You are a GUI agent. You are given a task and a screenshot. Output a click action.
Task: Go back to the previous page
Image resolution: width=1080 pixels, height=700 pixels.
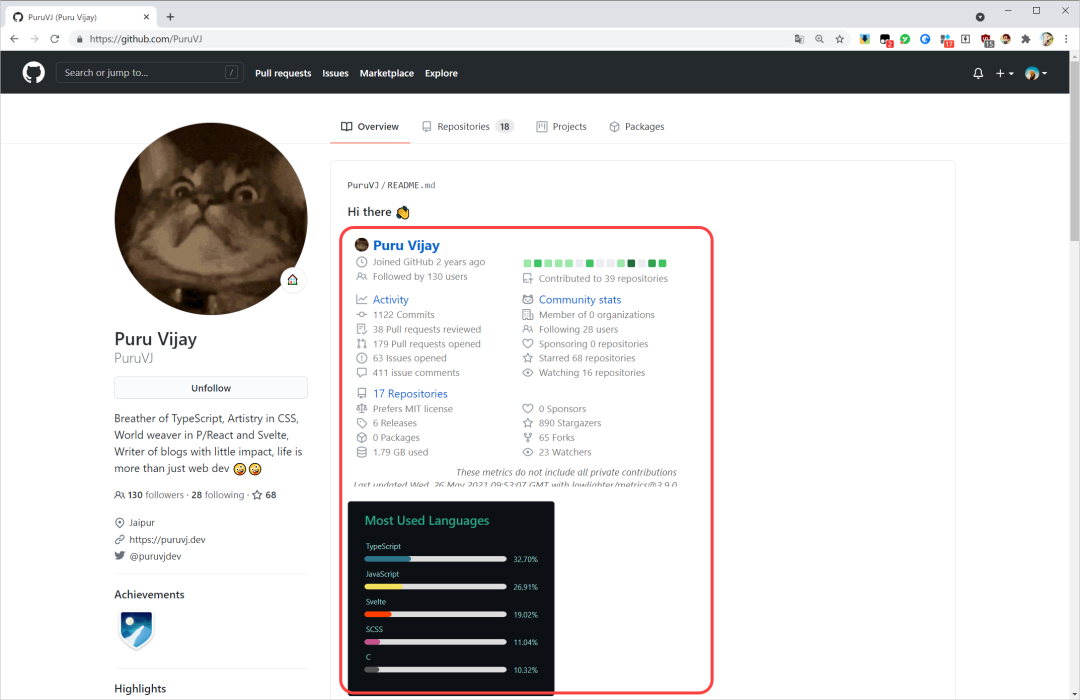(x=14, y=39)
